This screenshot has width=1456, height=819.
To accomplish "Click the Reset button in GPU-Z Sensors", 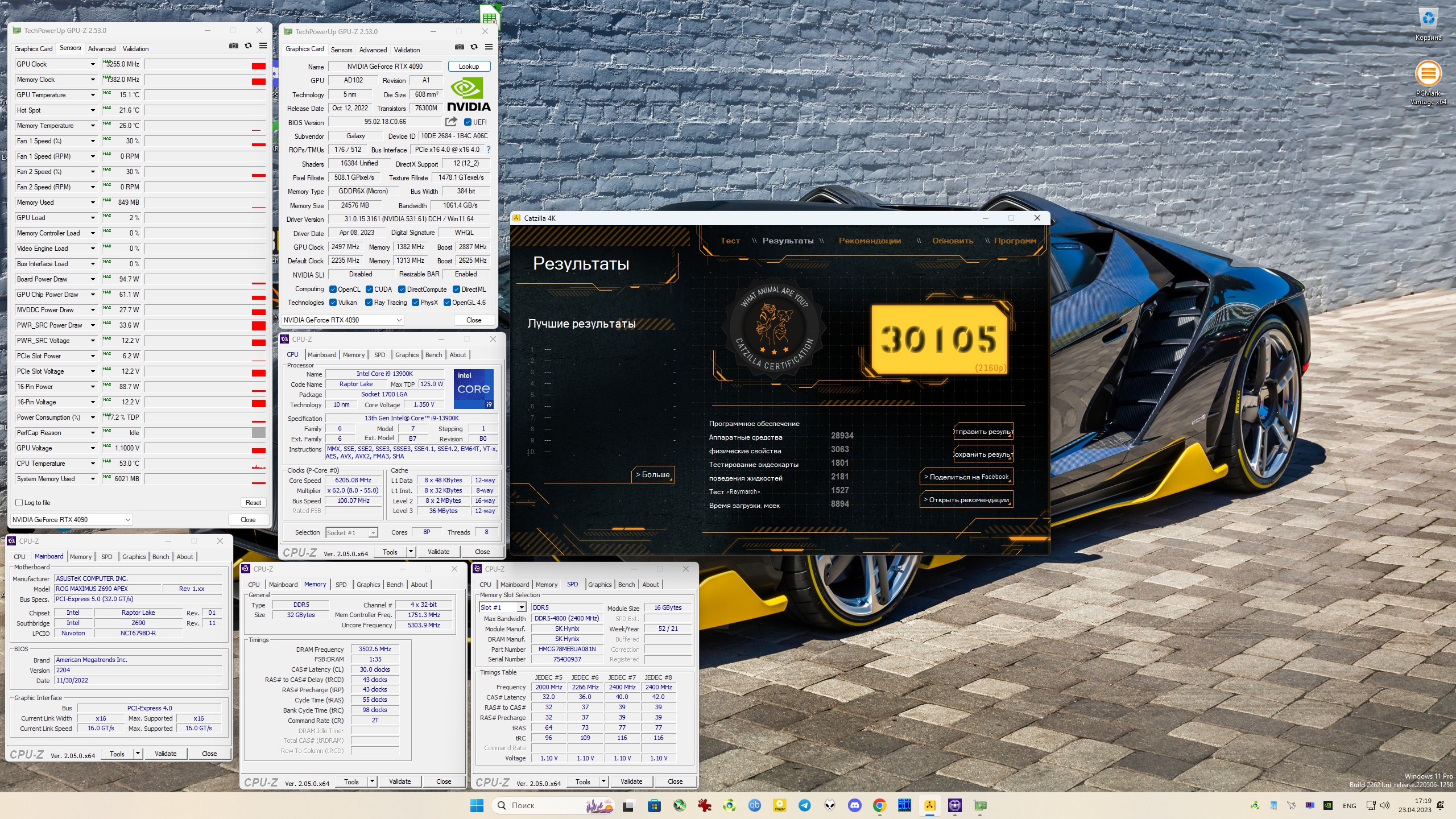I will (x=253, y=503).
